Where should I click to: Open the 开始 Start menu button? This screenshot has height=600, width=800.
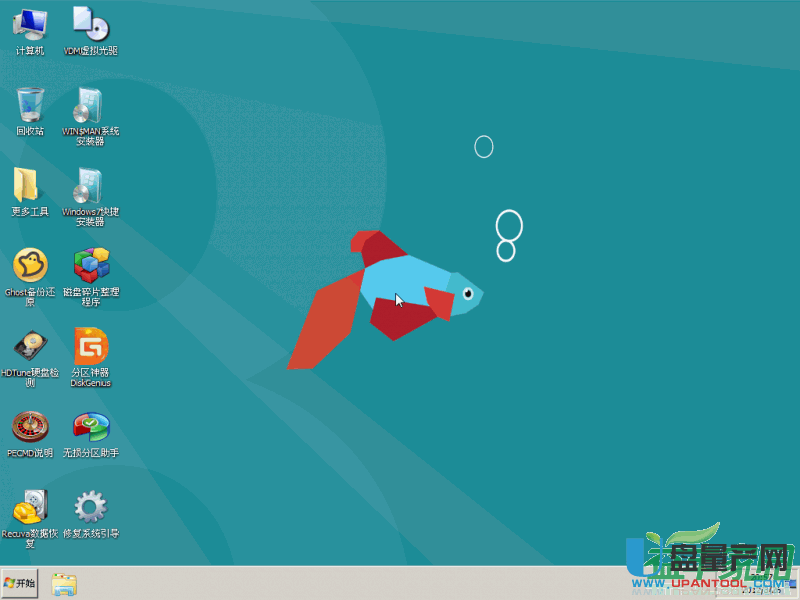pos(20,583)
